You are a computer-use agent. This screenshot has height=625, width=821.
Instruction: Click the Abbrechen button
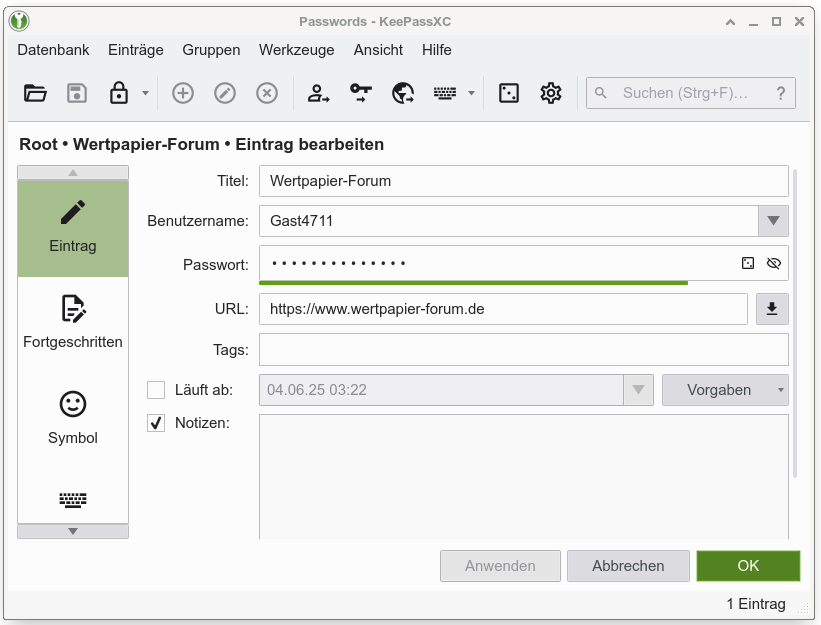pos(628,566)
